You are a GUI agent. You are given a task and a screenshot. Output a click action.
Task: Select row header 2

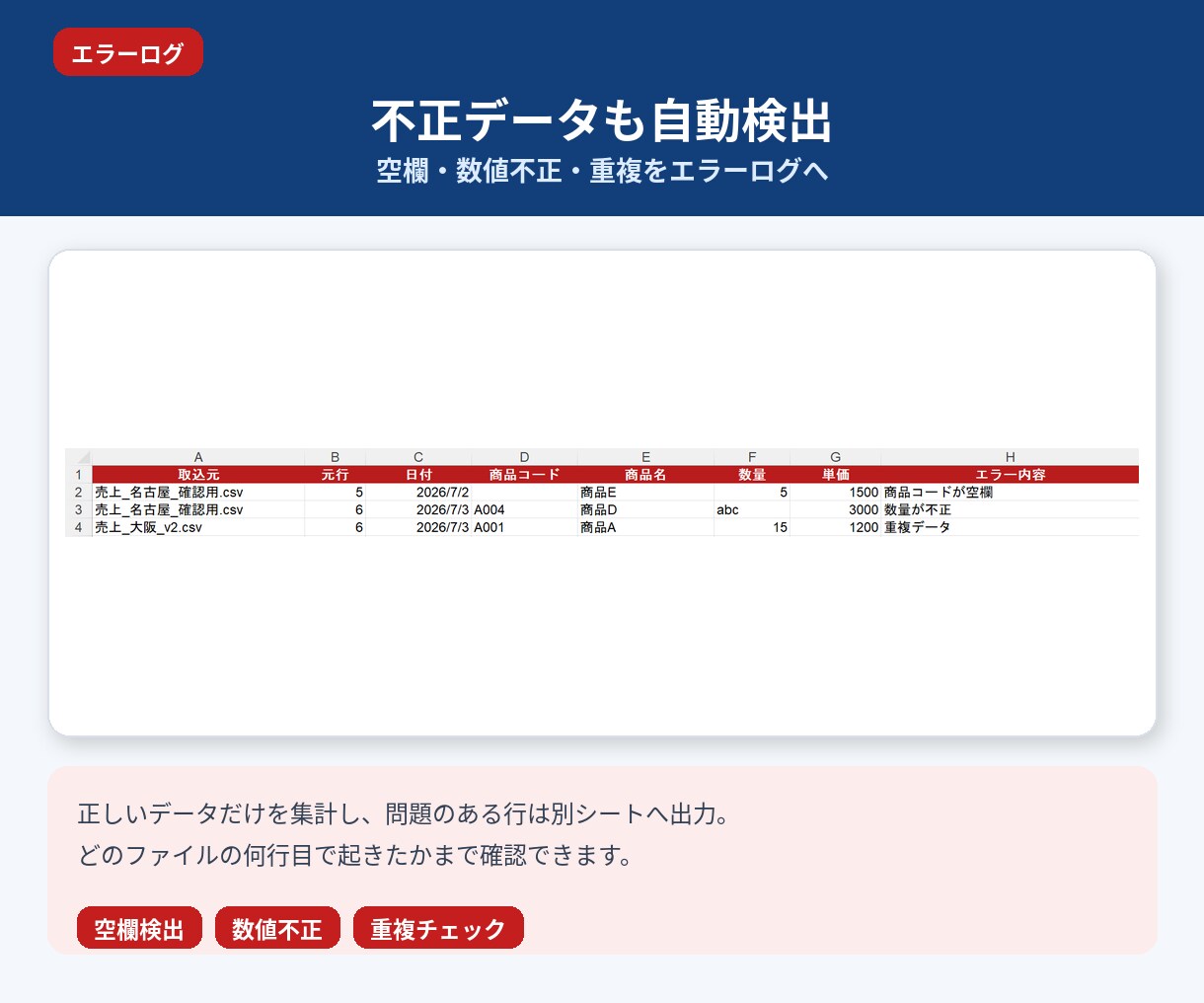79,492
